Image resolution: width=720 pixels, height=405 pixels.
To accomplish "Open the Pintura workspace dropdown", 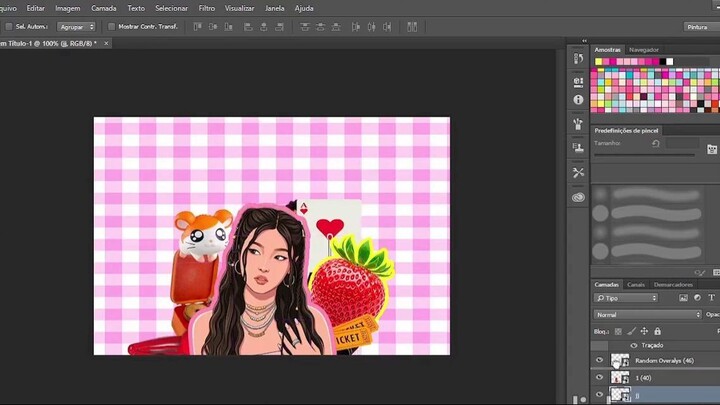I will [701, 27].
